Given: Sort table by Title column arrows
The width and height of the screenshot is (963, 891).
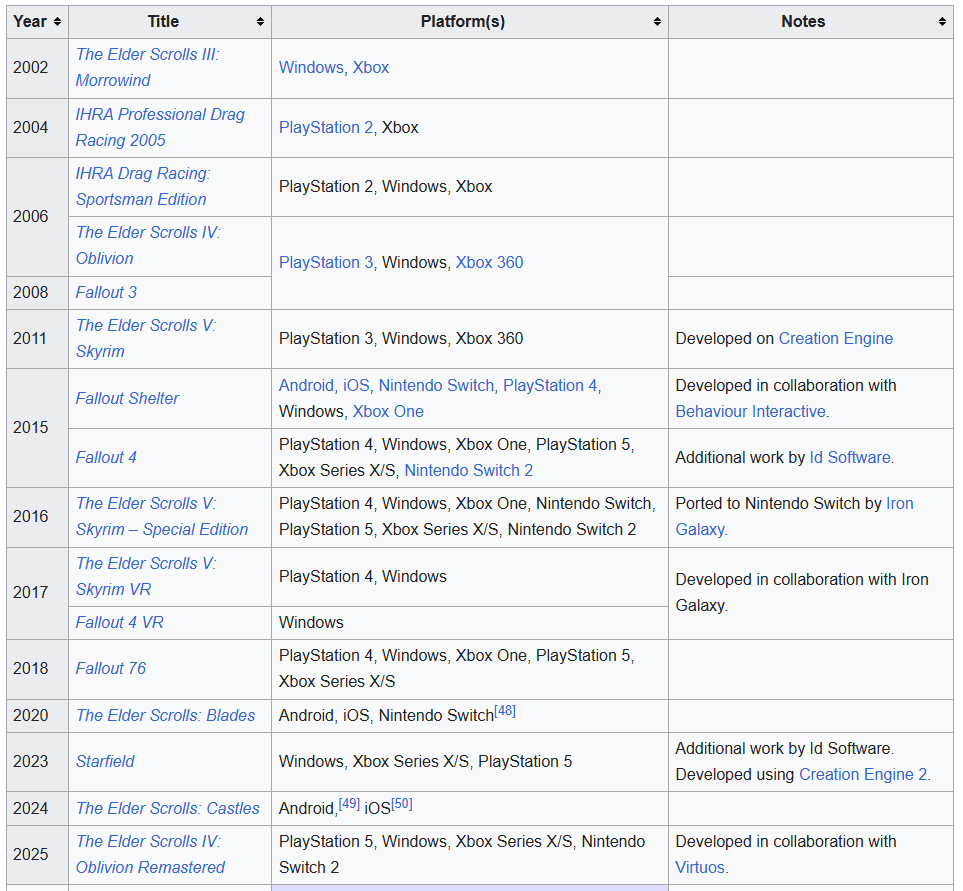Looking at the screenshot, I should 260,21.
